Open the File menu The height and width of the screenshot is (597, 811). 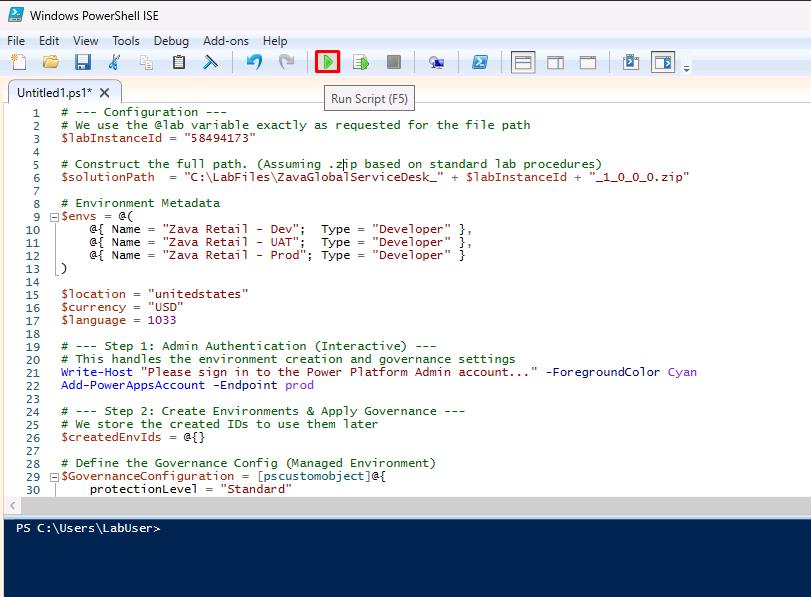tap(16, 41)
